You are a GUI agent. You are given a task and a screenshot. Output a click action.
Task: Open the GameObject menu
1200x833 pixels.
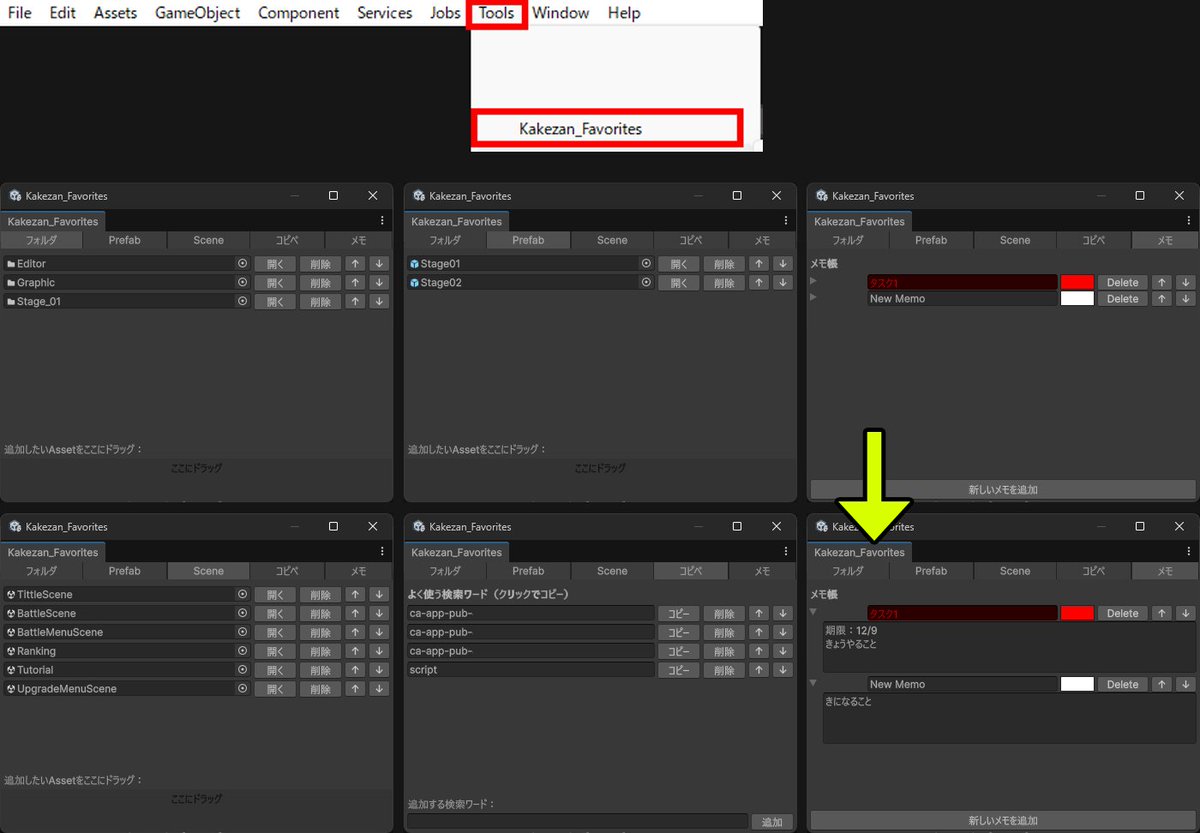point(197,13)
